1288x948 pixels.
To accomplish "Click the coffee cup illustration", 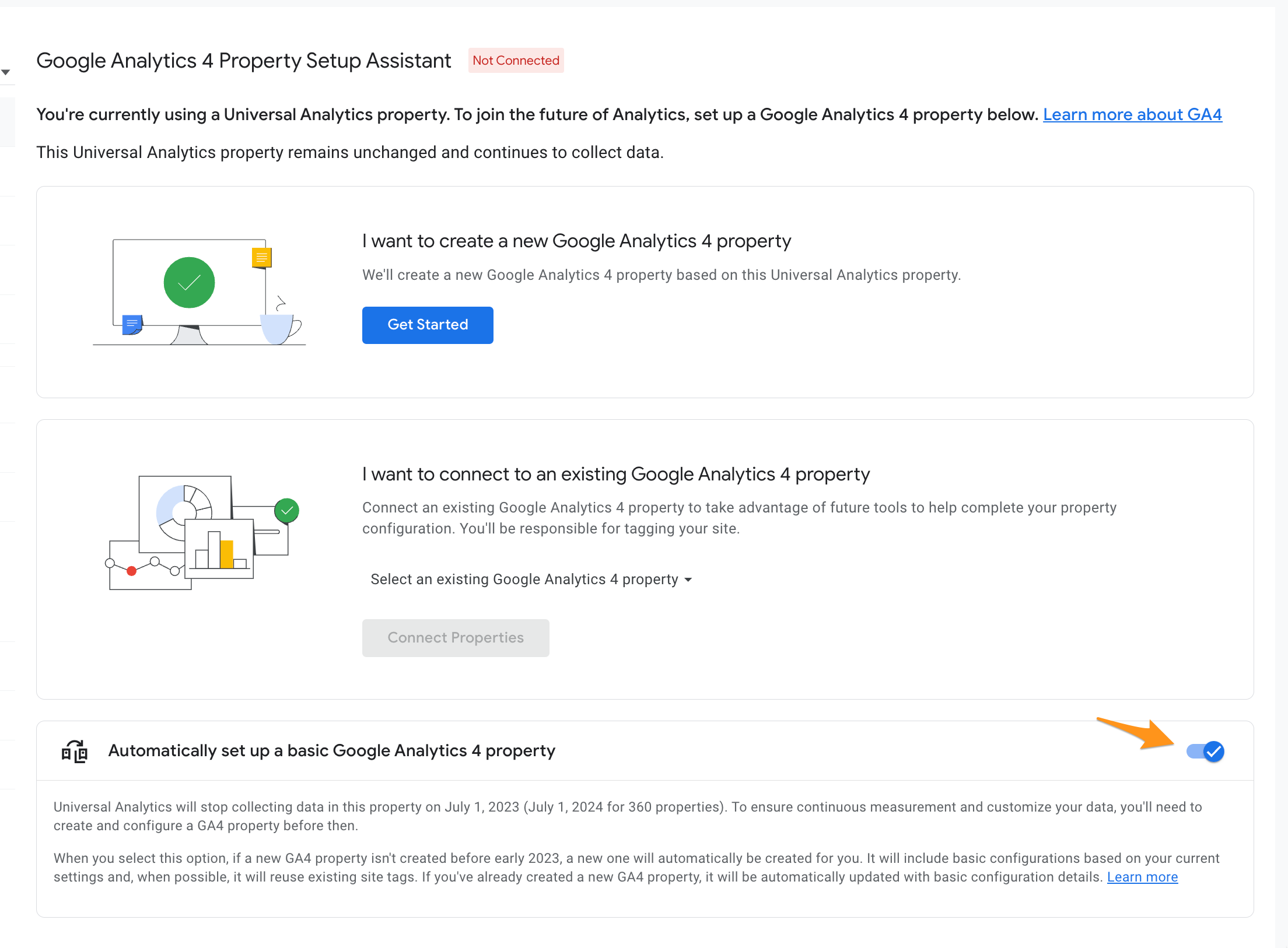I will (281, 328).
